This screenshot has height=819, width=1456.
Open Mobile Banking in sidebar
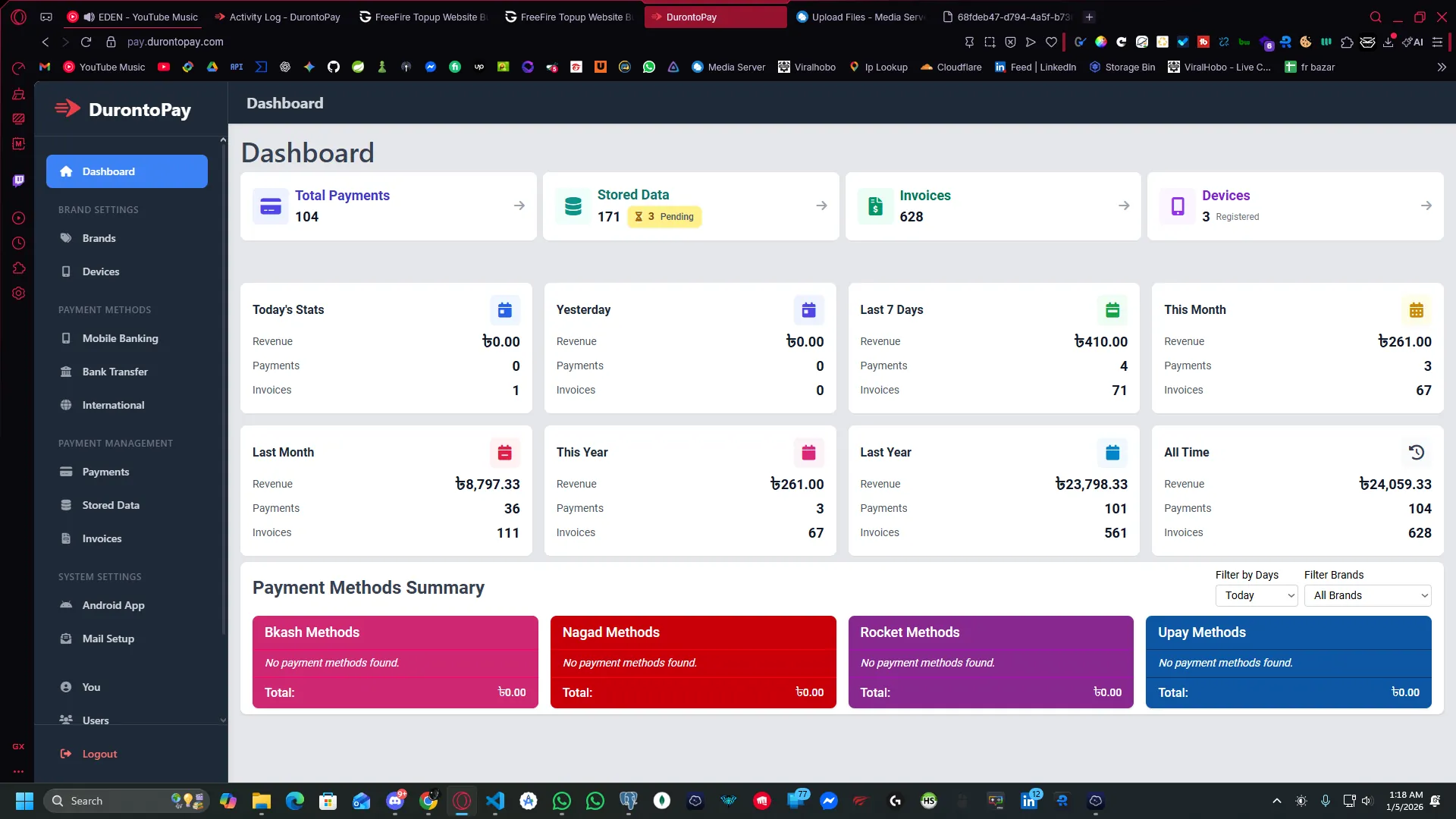click(x=120, y=338)
